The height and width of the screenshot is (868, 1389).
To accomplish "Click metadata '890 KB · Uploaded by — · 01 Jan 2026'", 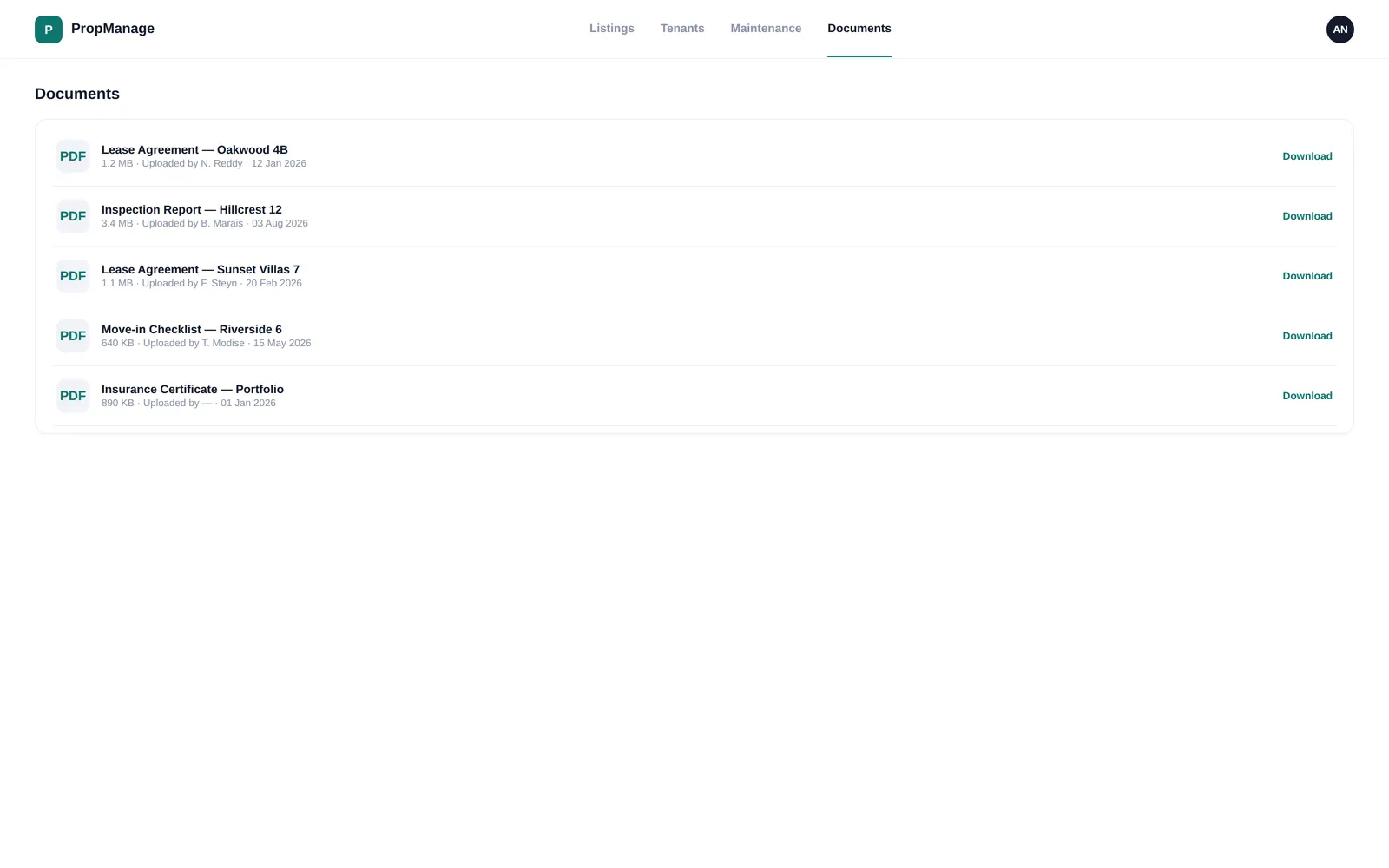I will pyautogui.click(x=188, y=403).
